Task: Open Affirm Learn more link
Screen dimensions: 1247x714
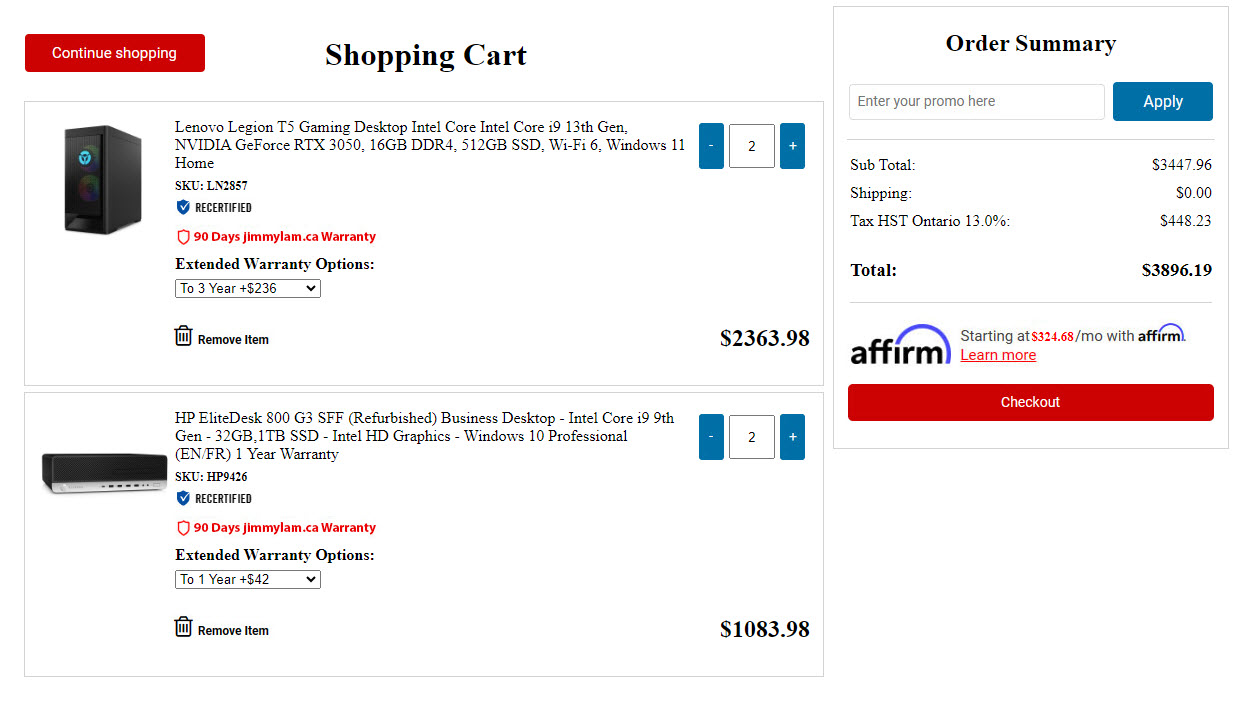Action: [x=998, y=355]
